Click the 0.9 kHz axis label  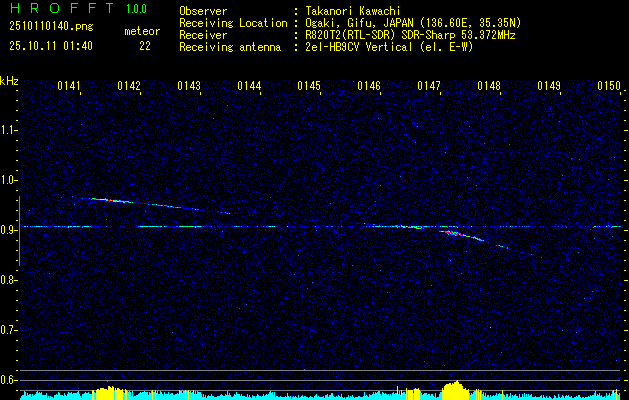8,230
